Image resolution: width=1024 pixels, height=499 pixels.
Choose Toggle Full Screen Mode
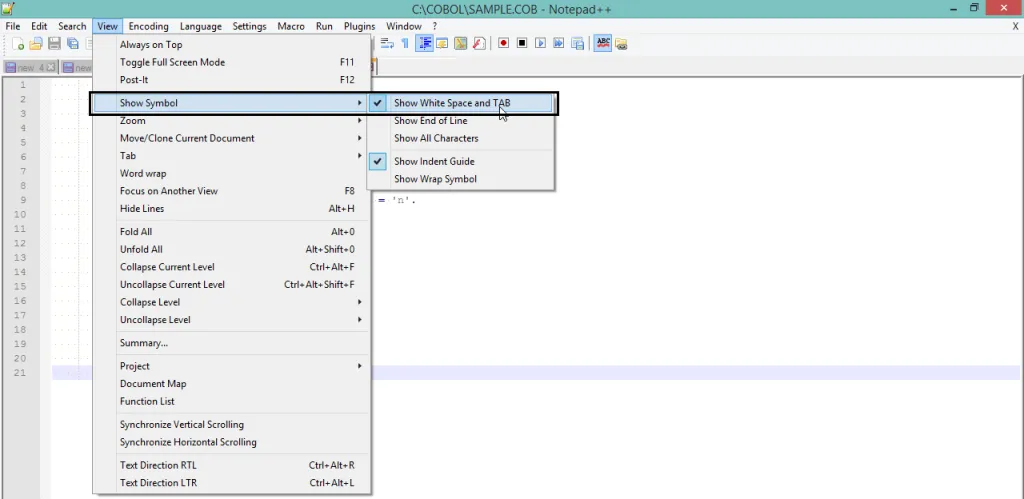[232, 63]
